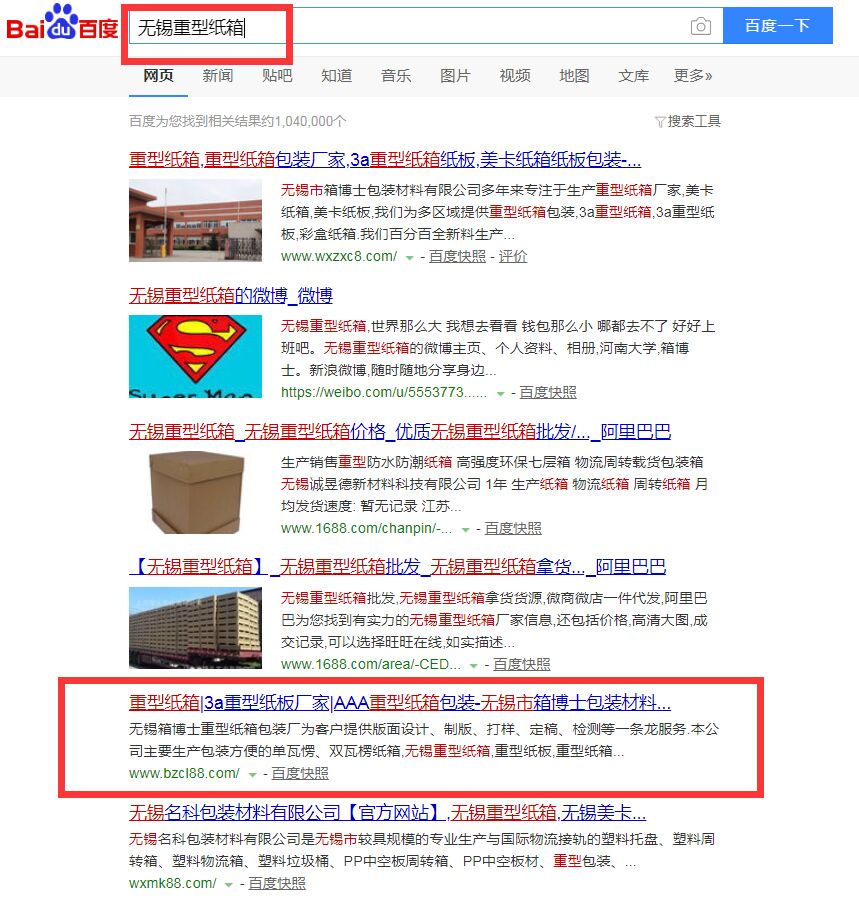This screenshot has width=859, height=899.
Task: Open 百度快照 for www.bzcl88.com result
Action: point(300,773)
